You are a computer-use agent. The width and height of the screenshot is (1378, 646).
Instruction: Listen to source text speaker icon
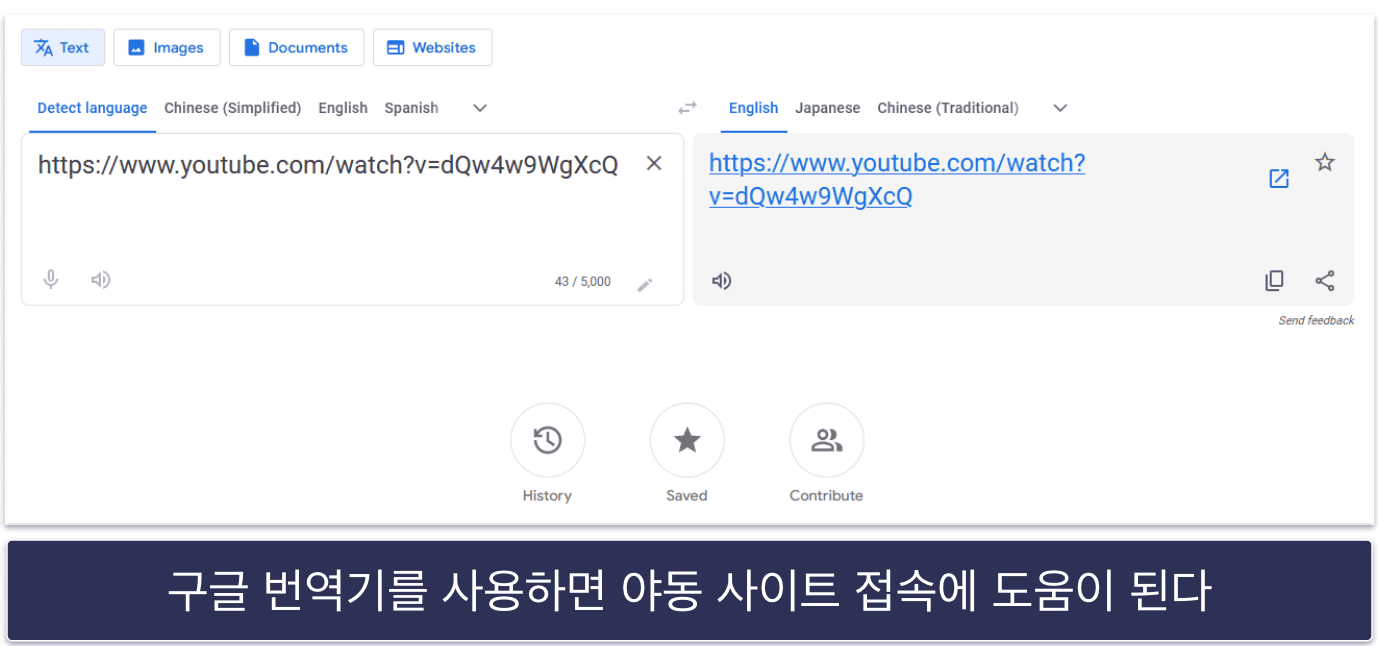click(100, 280)
